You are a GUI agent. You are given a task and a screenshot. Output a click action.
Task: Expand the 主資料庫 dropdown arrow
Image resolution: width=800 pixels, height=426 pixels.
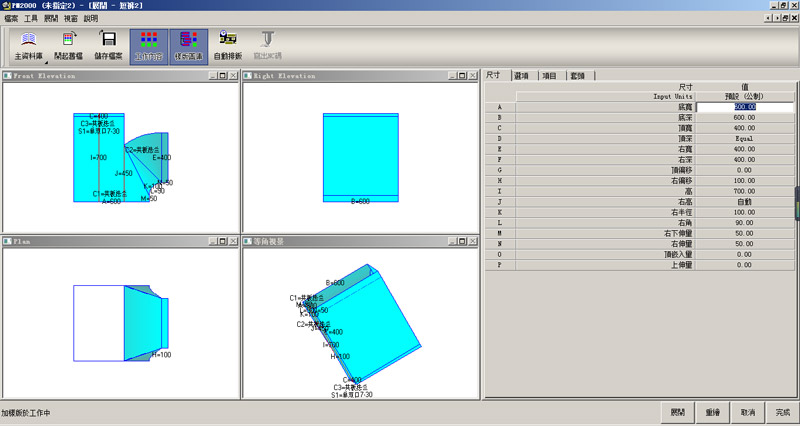(x=46, y=63)
